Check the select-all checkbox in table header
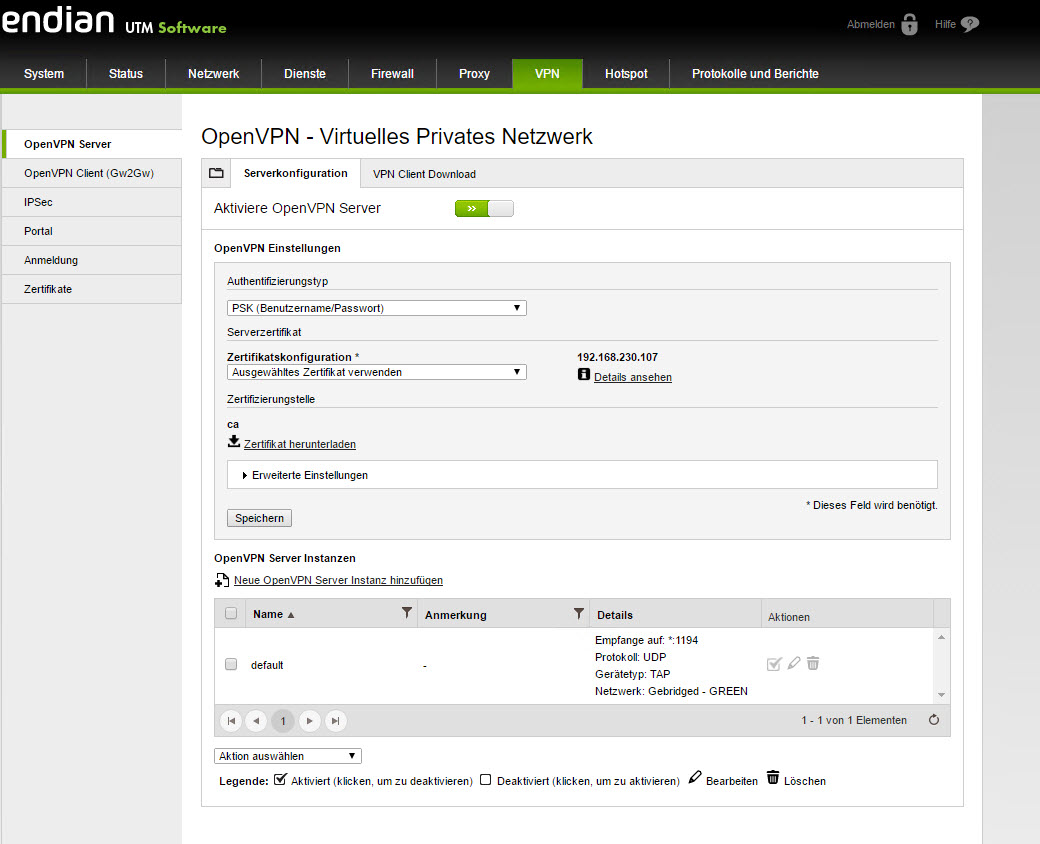The width and height of the screenshot is (1040, 844). [x=231, y=614]
